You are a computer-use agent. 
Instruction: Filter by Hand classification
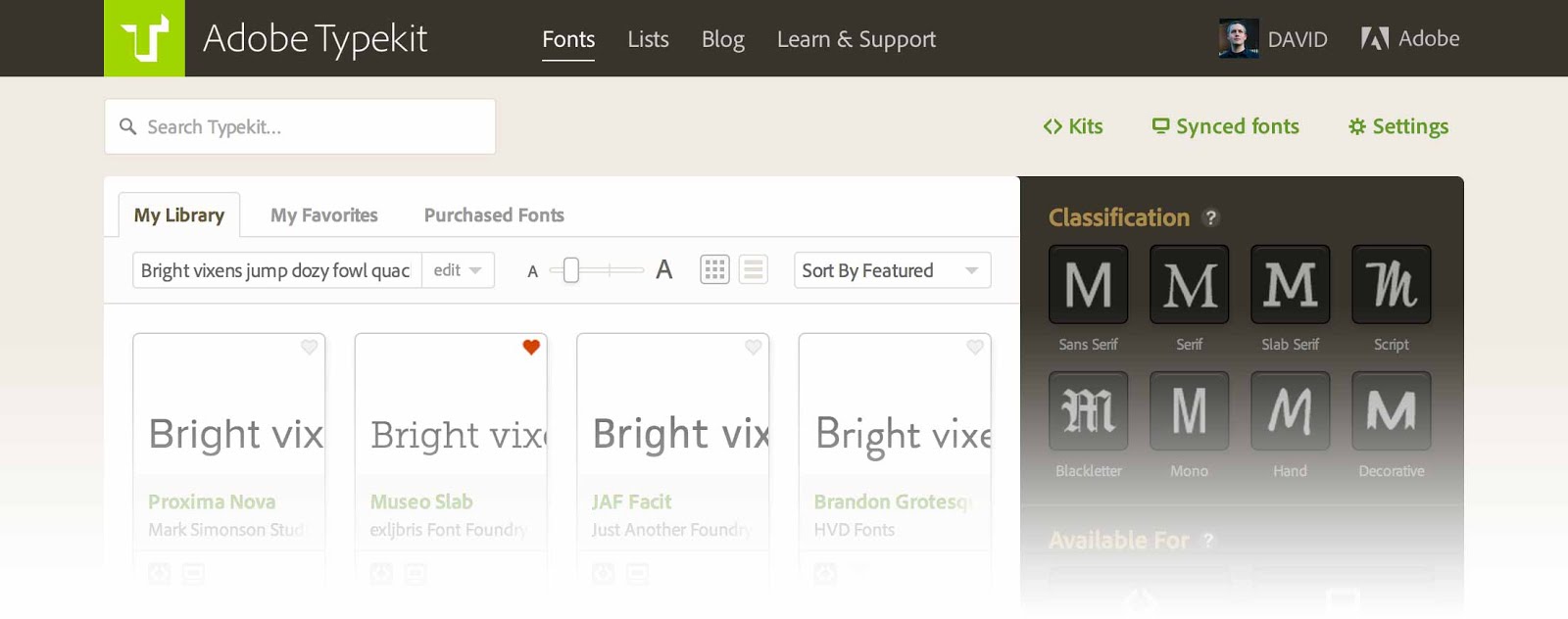[1290, 410]
